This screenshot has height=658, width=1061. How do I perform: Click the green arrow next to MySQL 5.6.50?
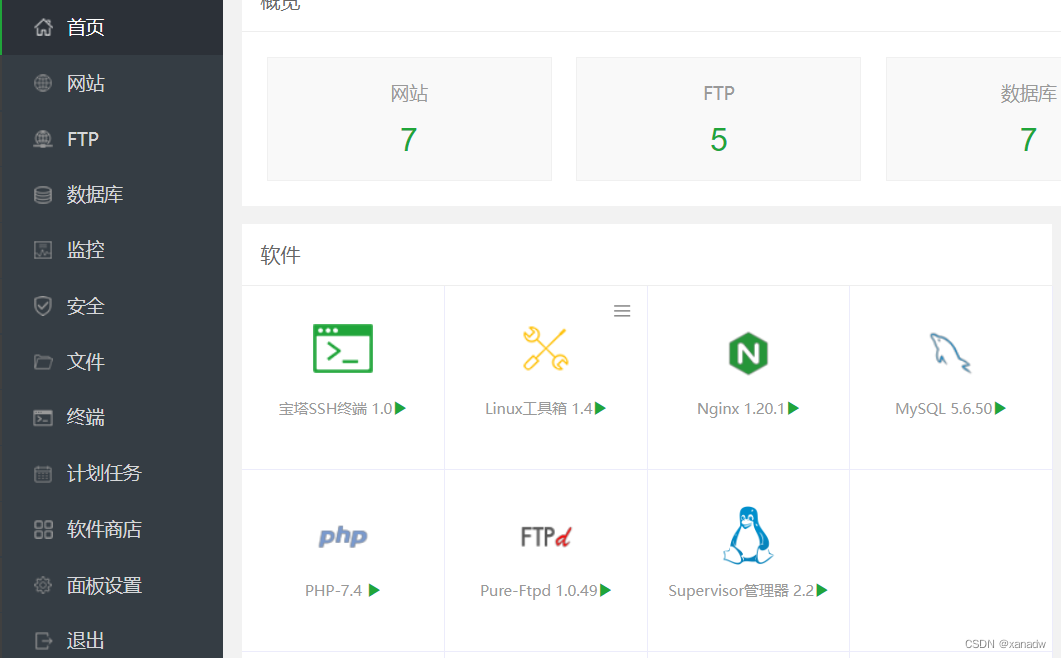click(x=1000, y=408)
